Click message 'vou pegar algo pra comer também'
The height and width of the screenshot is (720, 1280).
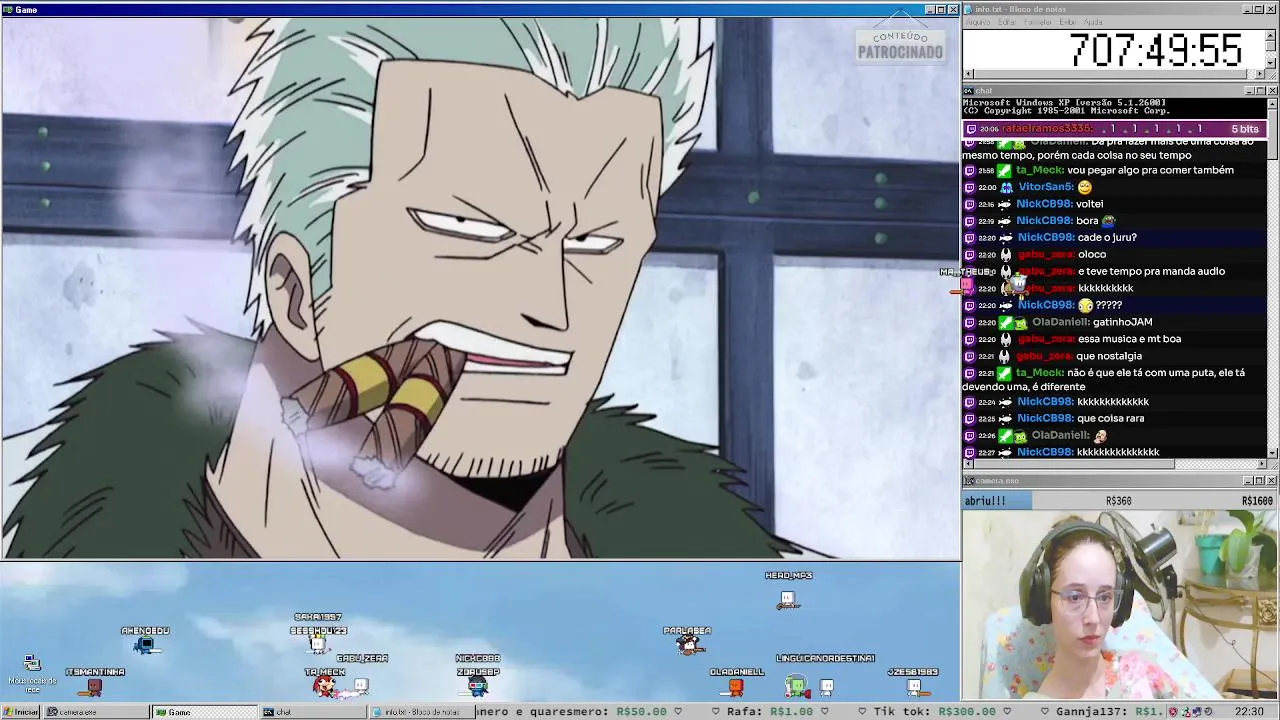point(1150,170)
